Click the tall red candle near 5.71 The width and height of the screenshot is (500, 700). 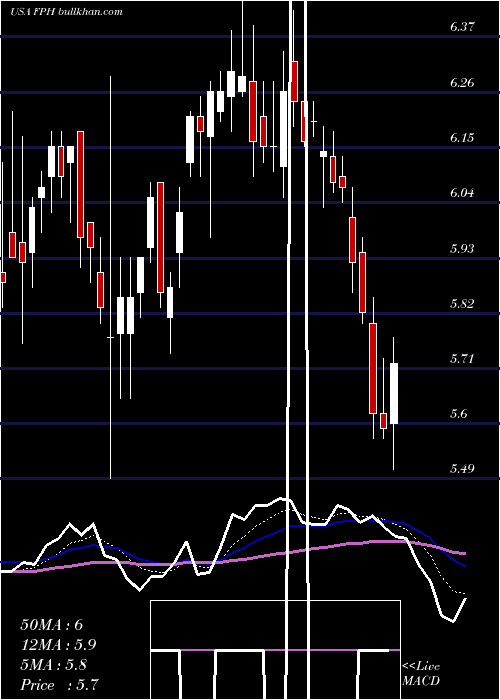[x=373, y=368]
